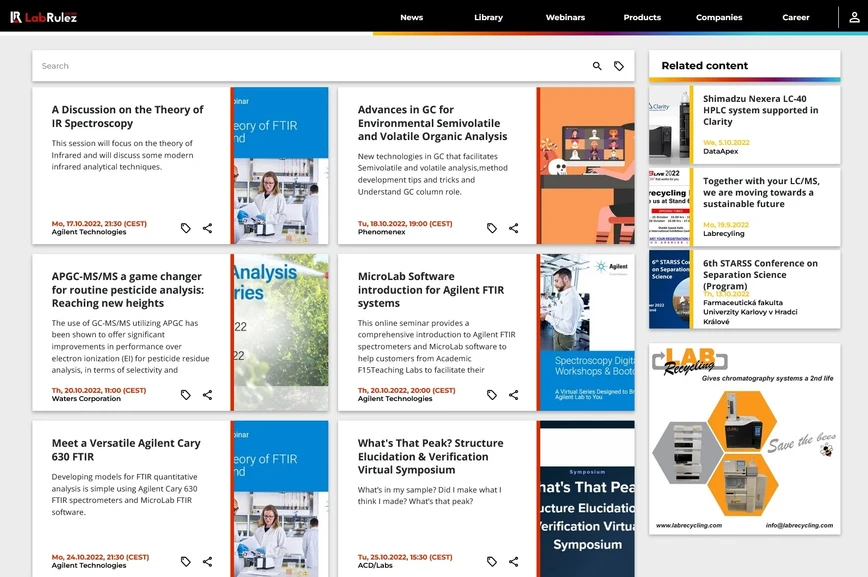Share the MicroLab Software card
Image resolution: width=868 pixels, height=577 pixels.
click(514, 395)
